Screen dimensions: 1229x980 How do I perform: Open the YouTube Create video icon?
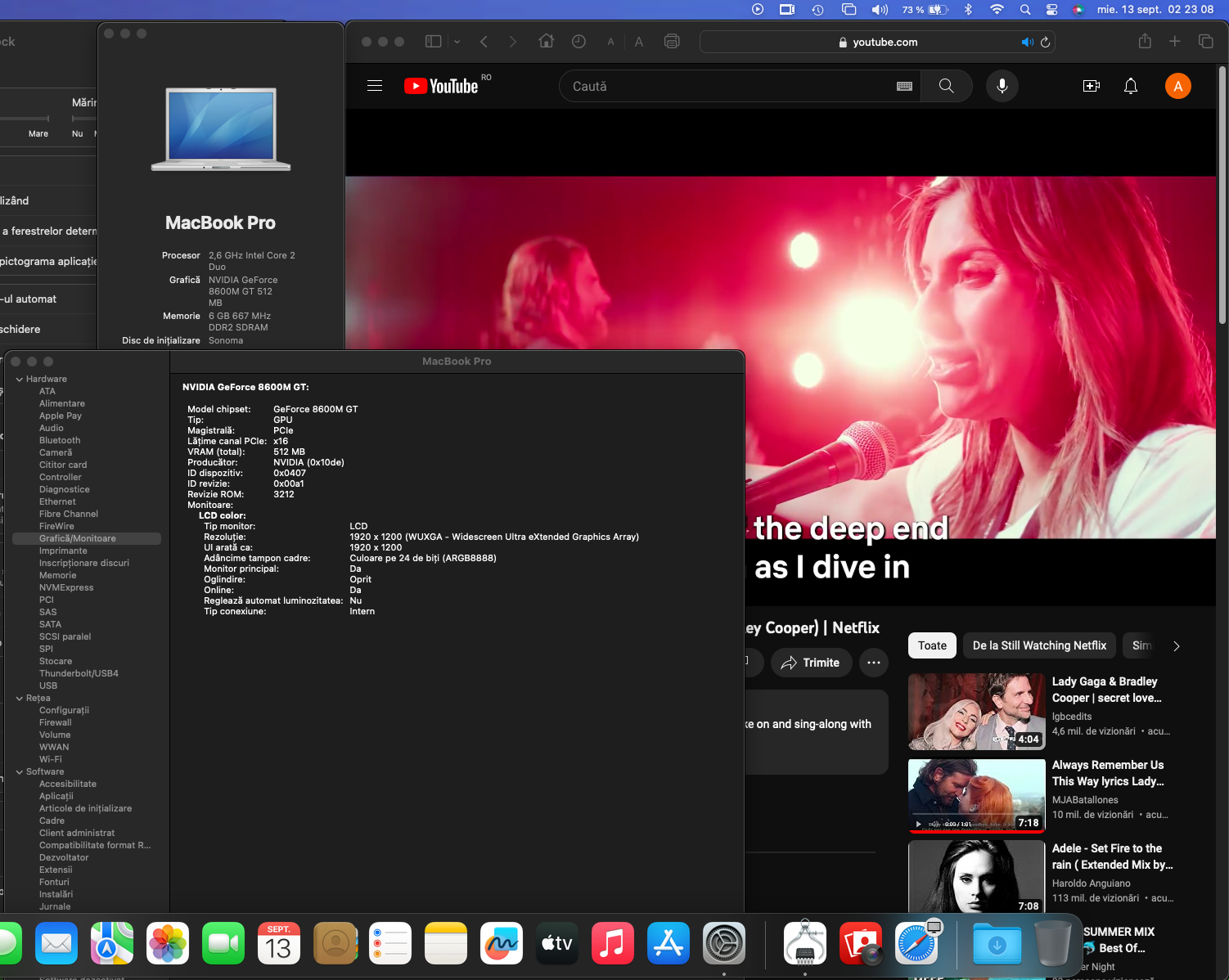1091,86
